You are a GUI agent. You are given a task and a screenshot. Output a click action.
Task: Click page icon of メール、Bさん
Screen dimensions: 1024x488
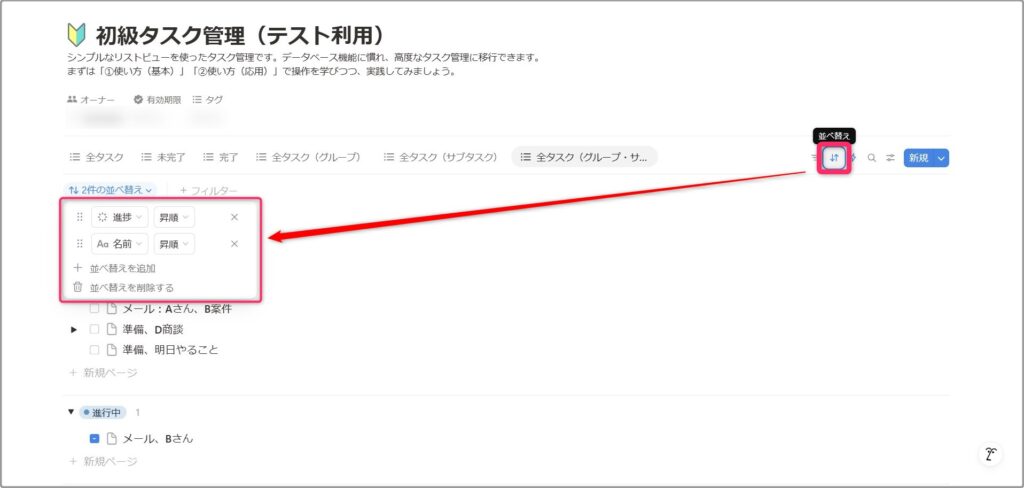[x=112, y=438]
